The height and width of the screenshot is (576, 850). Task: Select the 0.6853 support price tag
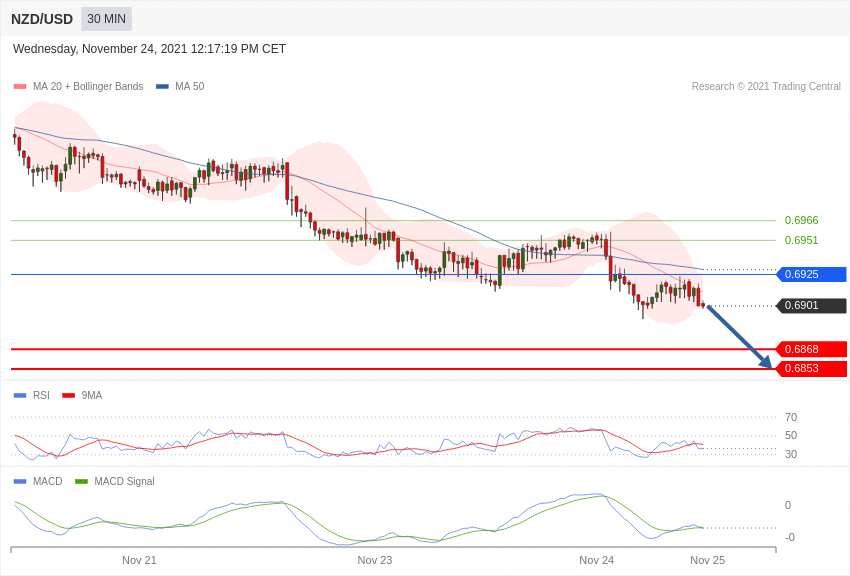coord(812,368)
